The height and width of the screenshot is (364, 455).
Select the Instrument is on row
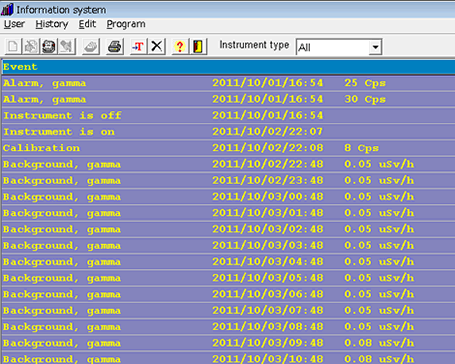point(228,131)
